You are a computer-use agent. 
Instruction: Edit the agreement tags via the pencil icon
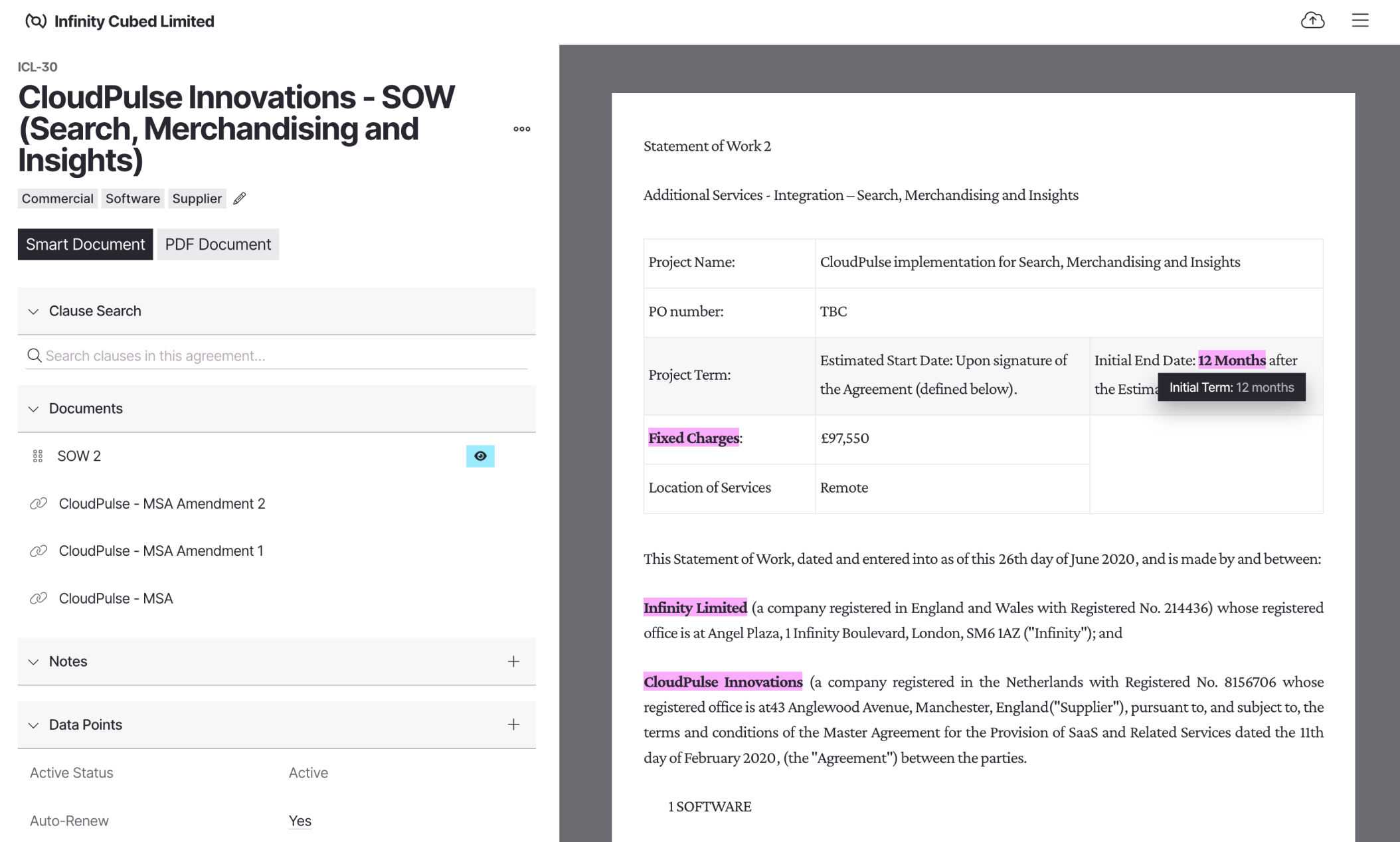click(x=240, y=198)
